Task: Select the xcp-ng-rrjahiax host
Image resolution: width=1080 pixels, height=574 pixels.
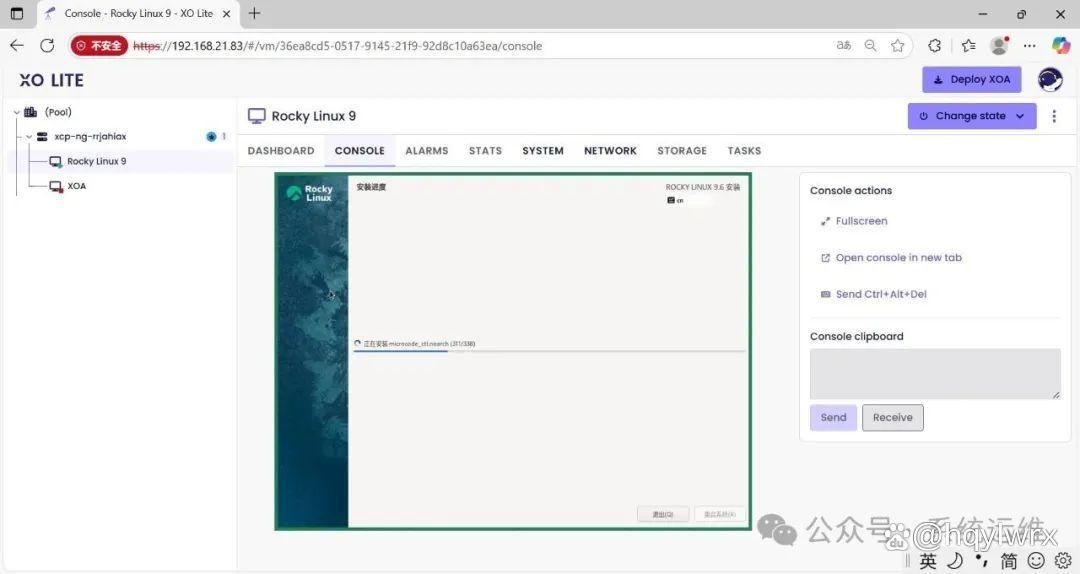Action: click(90, 136)
